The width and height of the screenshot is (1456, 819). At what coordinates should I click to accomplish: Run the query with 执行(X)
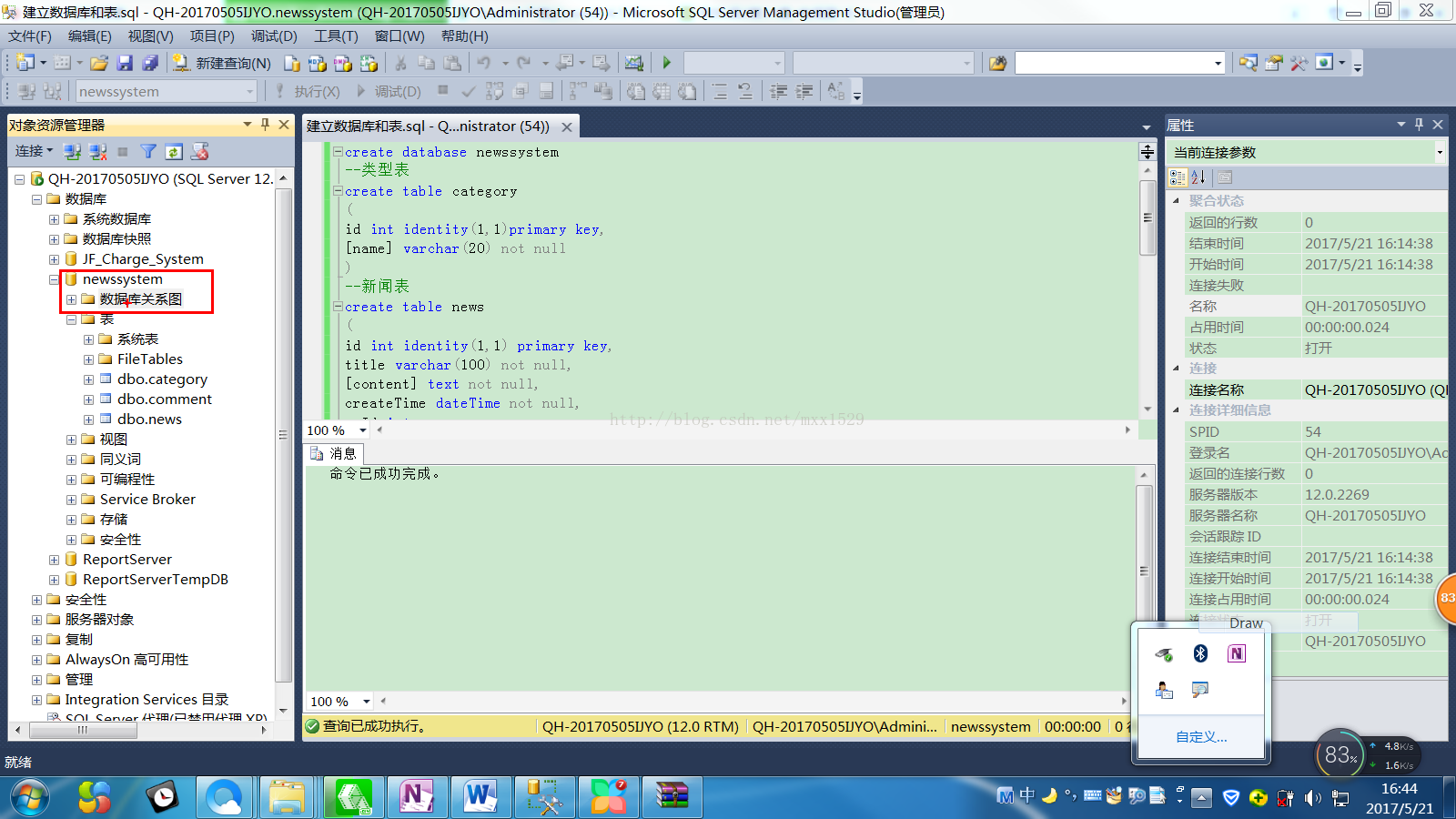click(x=308, y=91)
